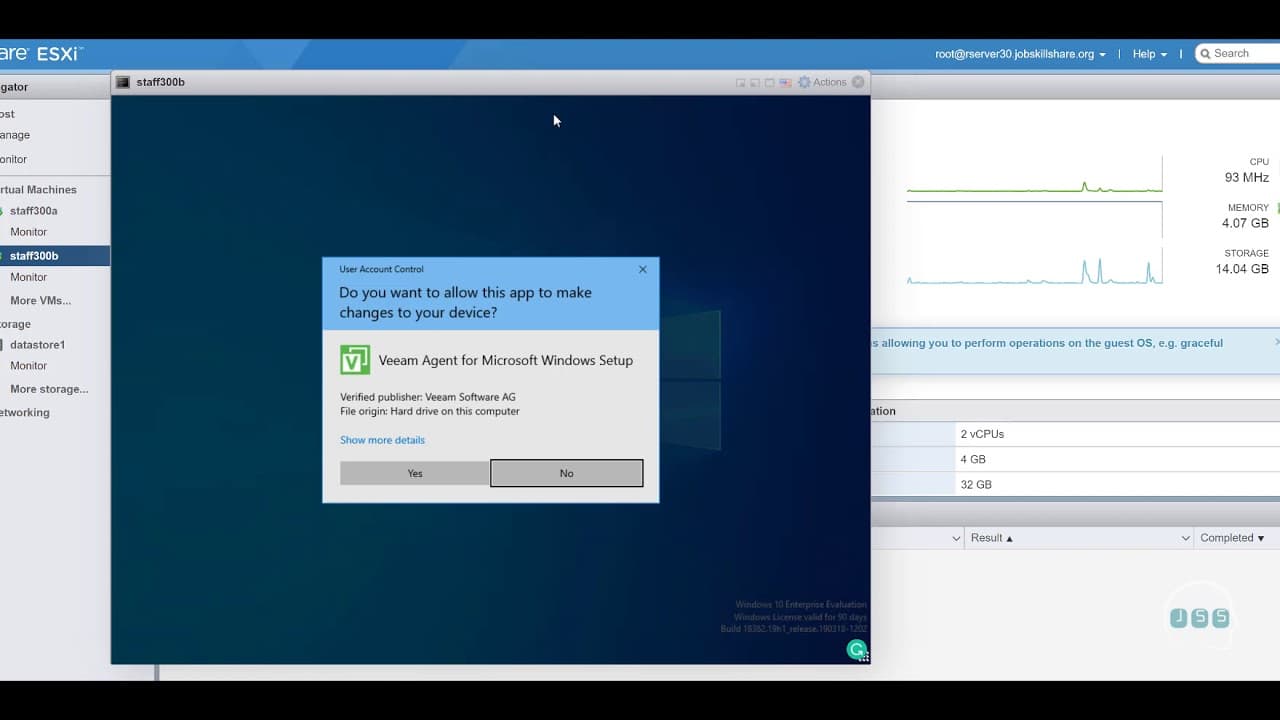Sort tasks by the Completed column

(1232, 538)
